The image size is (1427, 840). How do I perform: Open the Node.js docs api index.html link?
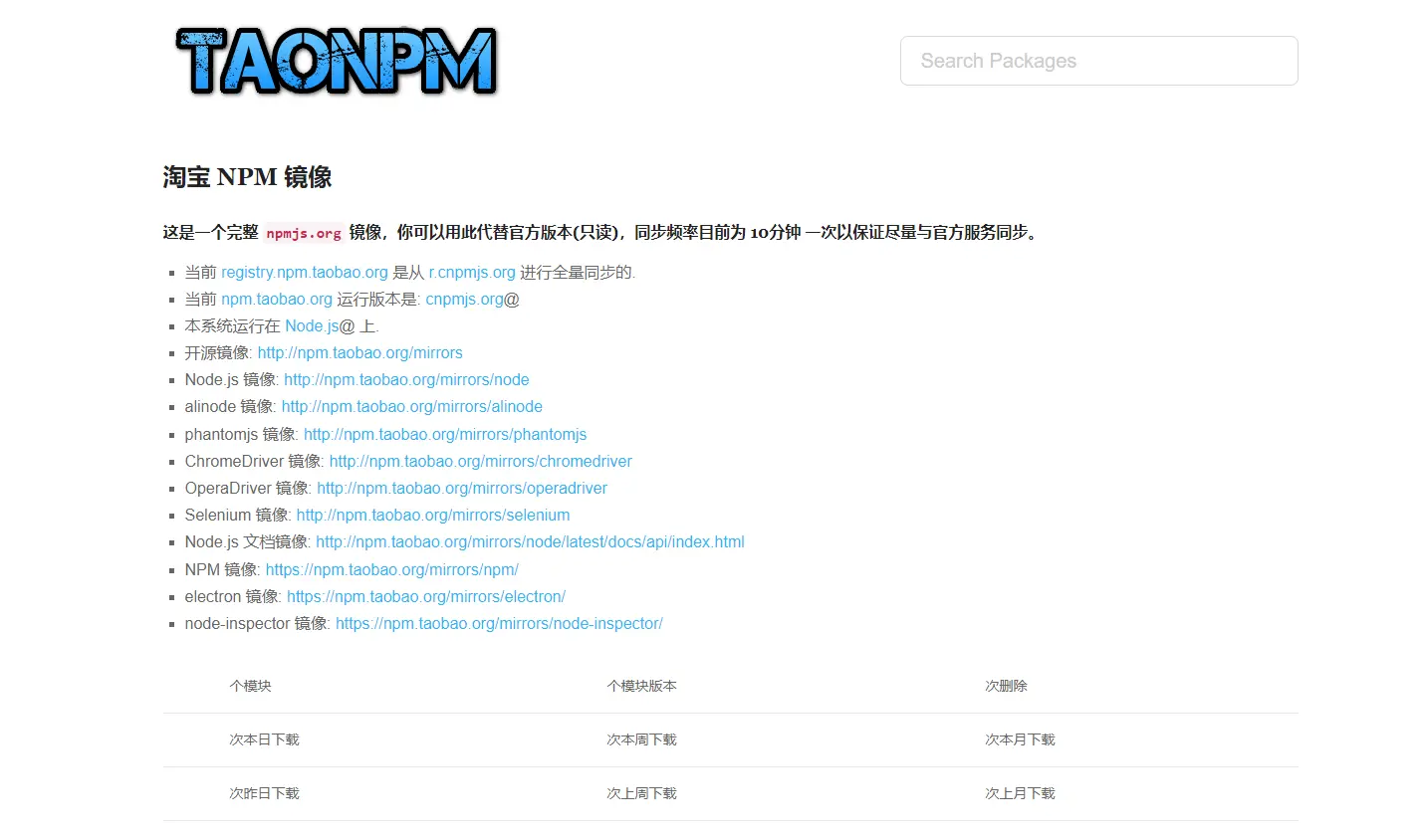pos(530,541)
